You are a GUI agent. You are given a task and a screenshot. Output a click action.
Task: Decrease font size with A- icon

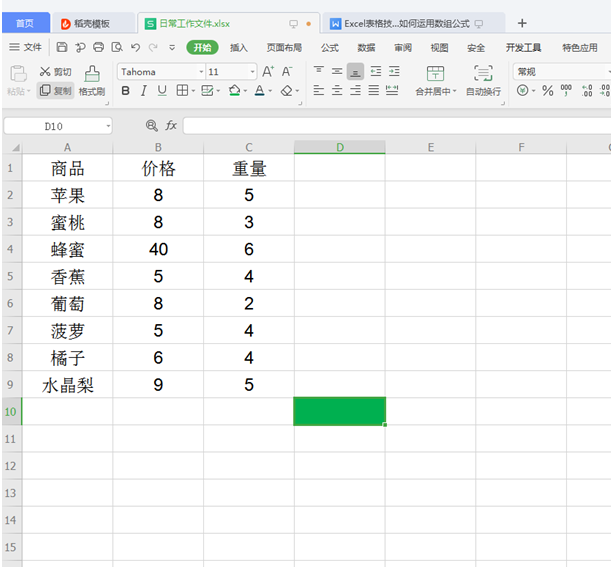point(287,72)
